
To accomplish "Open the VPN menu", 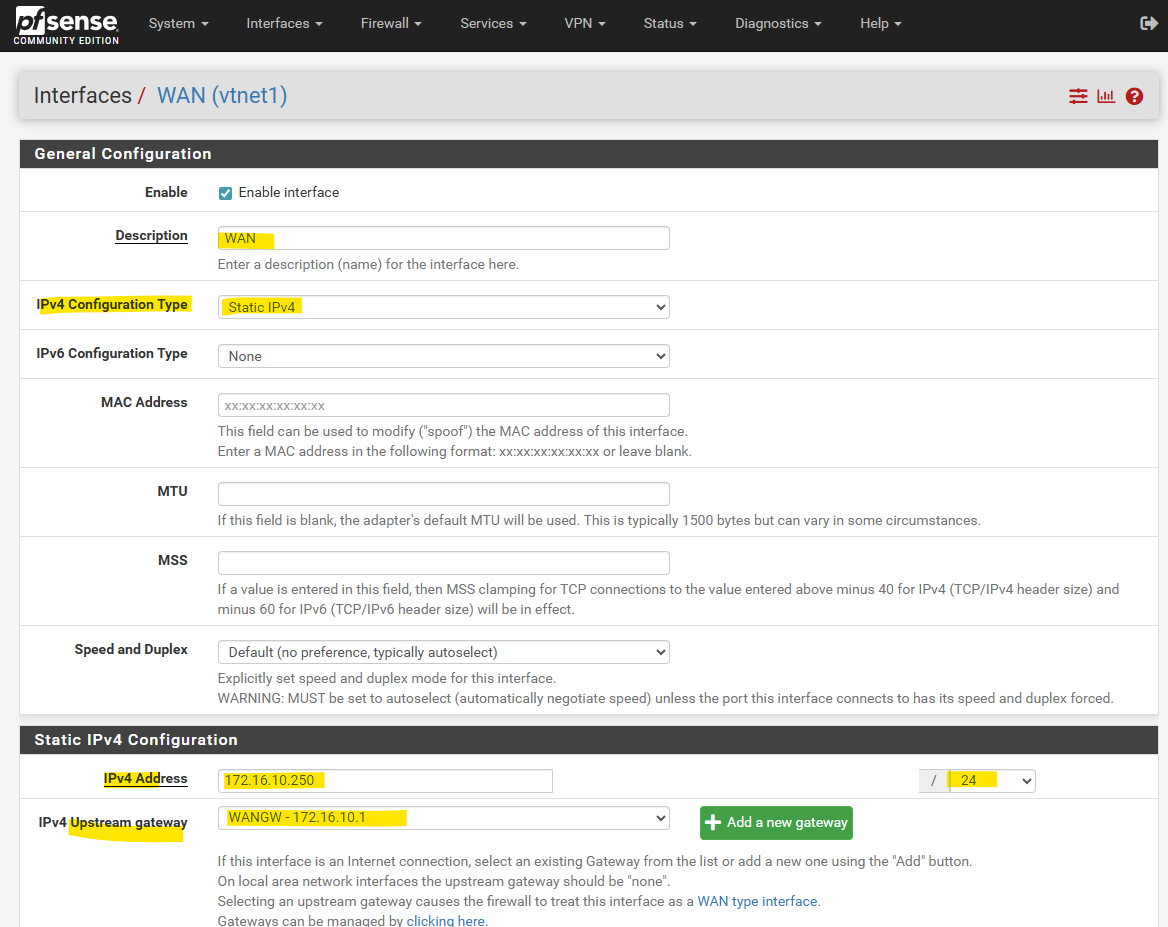I will tap(585, 23).
